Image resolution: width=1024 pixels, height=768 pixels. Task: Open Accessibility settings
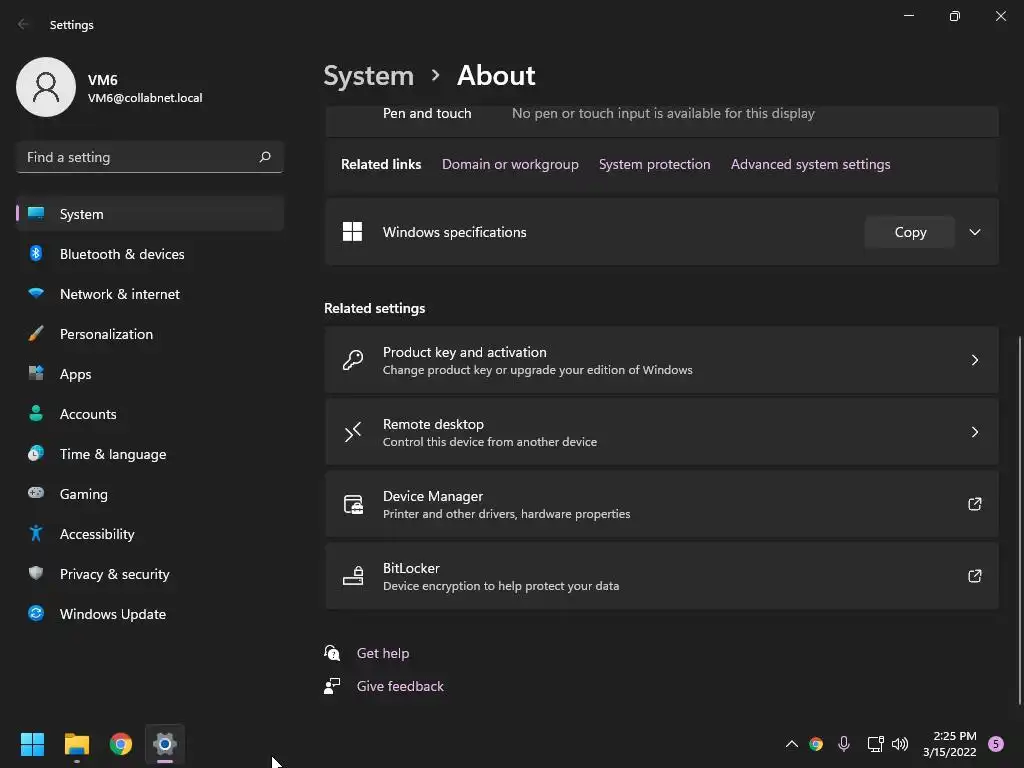[96, 534]
